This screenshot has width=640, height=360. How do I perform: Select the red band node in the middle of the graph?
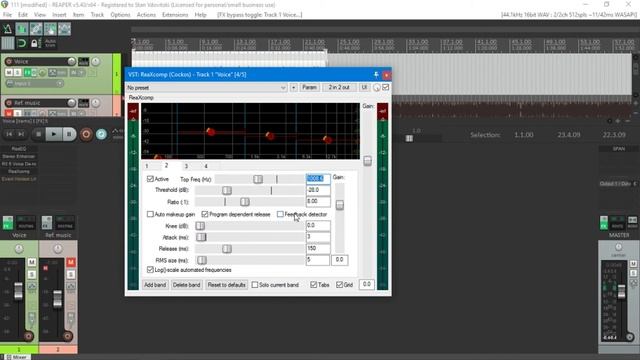270,136
